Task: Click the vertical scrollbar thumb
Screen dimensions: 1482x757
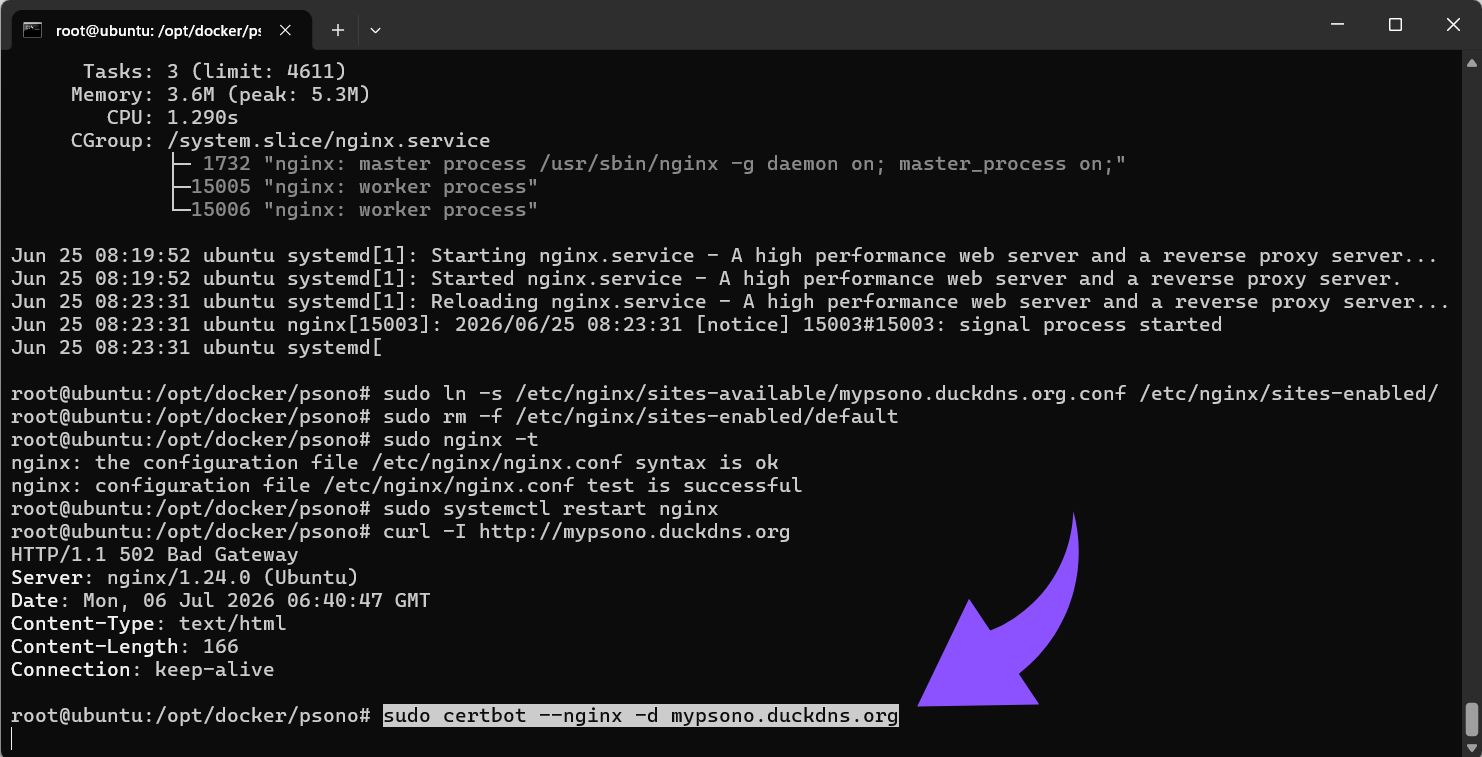Action: (x=1471, y=719)
